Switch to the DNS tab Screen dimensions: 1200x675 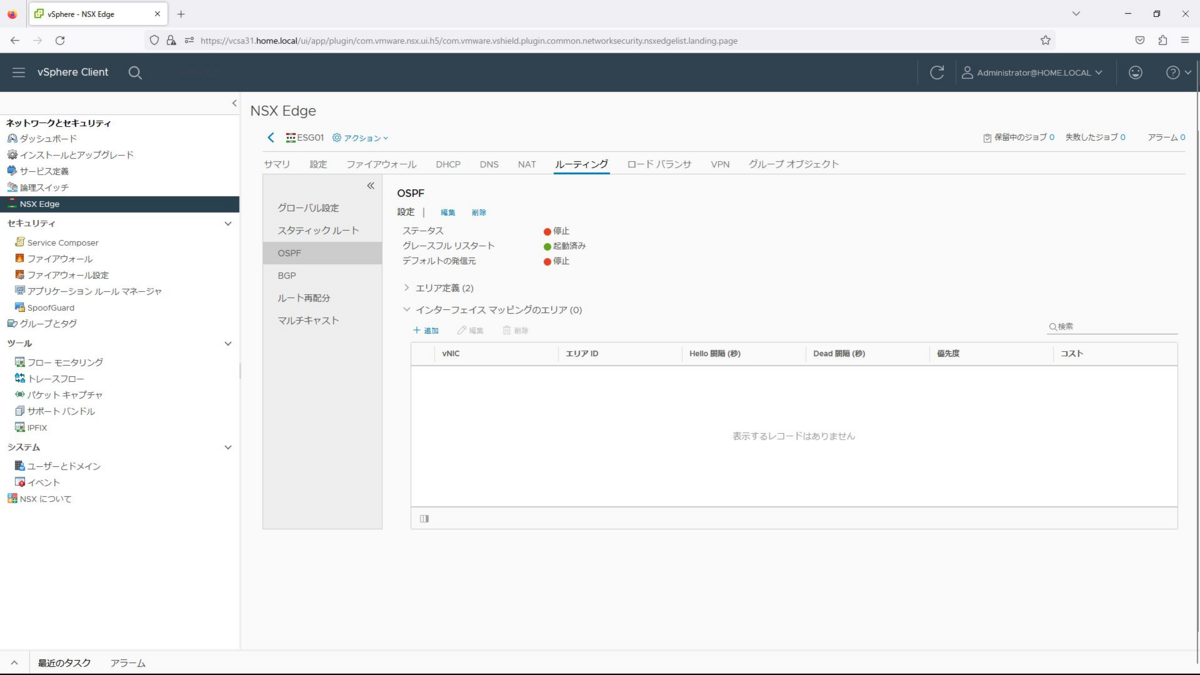(489, 164)
